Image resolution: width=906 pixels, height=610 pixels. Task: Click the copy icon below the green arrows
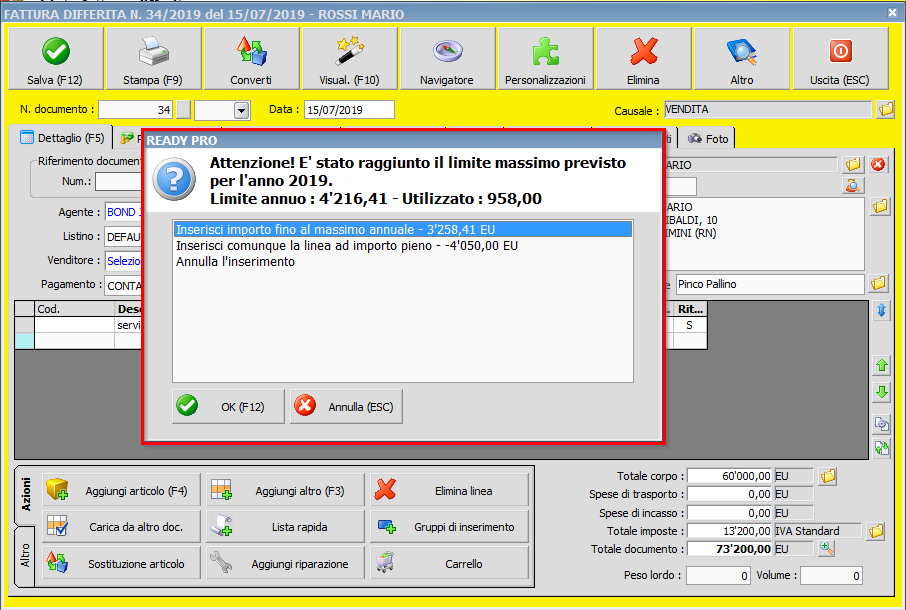point(882,424)
